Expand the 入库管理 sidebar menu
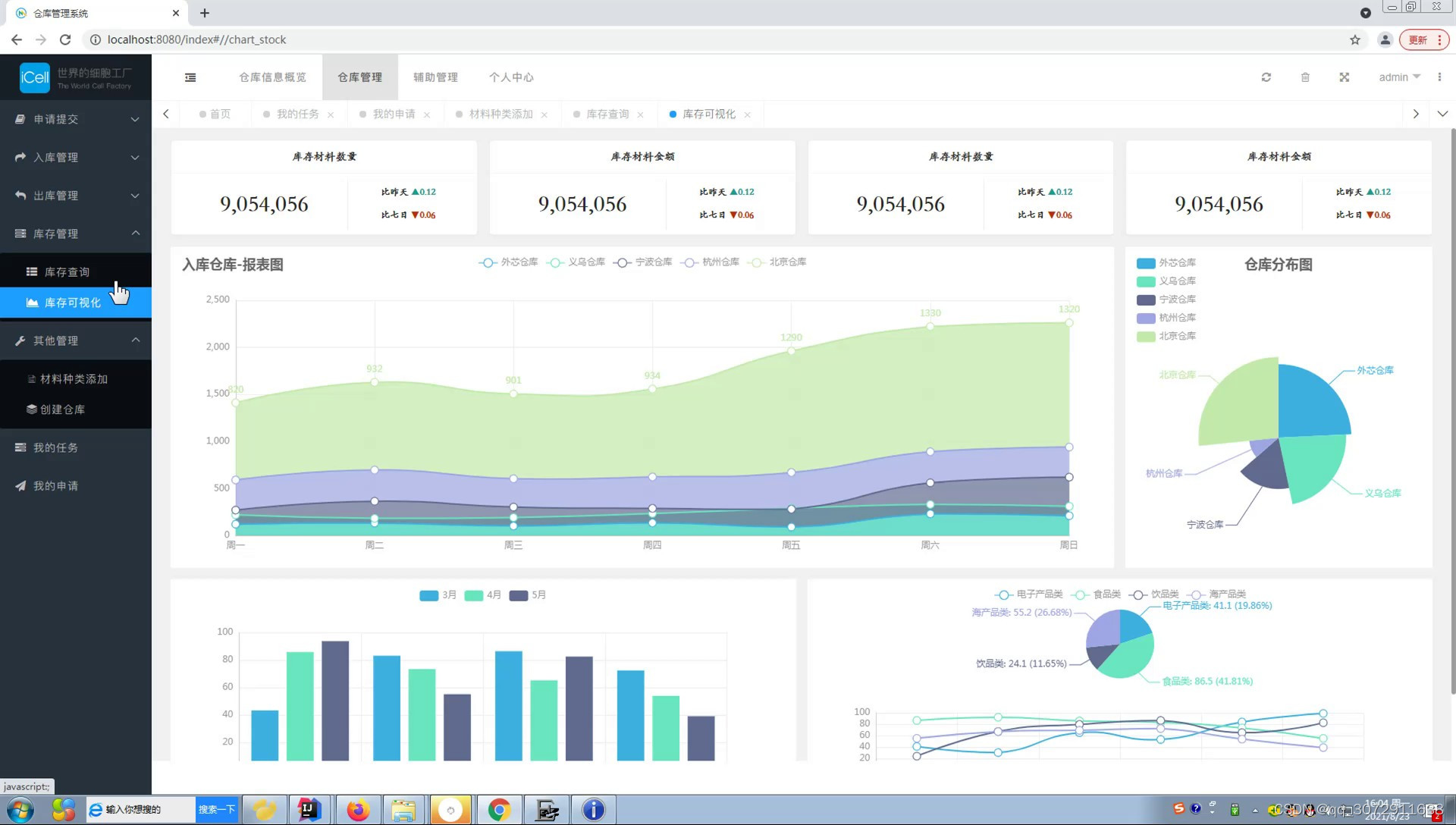Viewport: 1456px width, 825px height. click(x=76, y=158)
